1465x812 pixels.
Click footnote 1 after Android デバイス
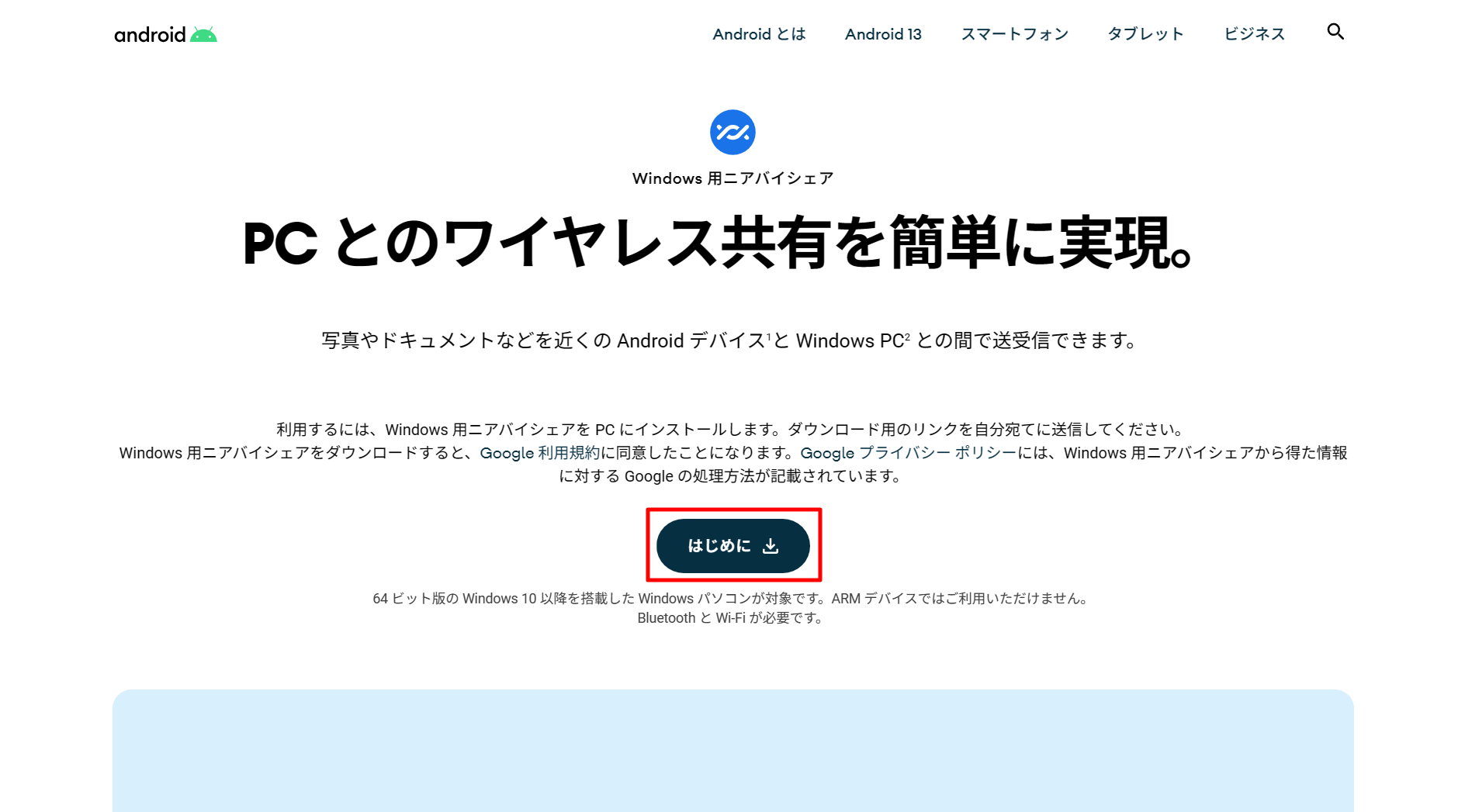pyautogui.click(x=768, y=335)
